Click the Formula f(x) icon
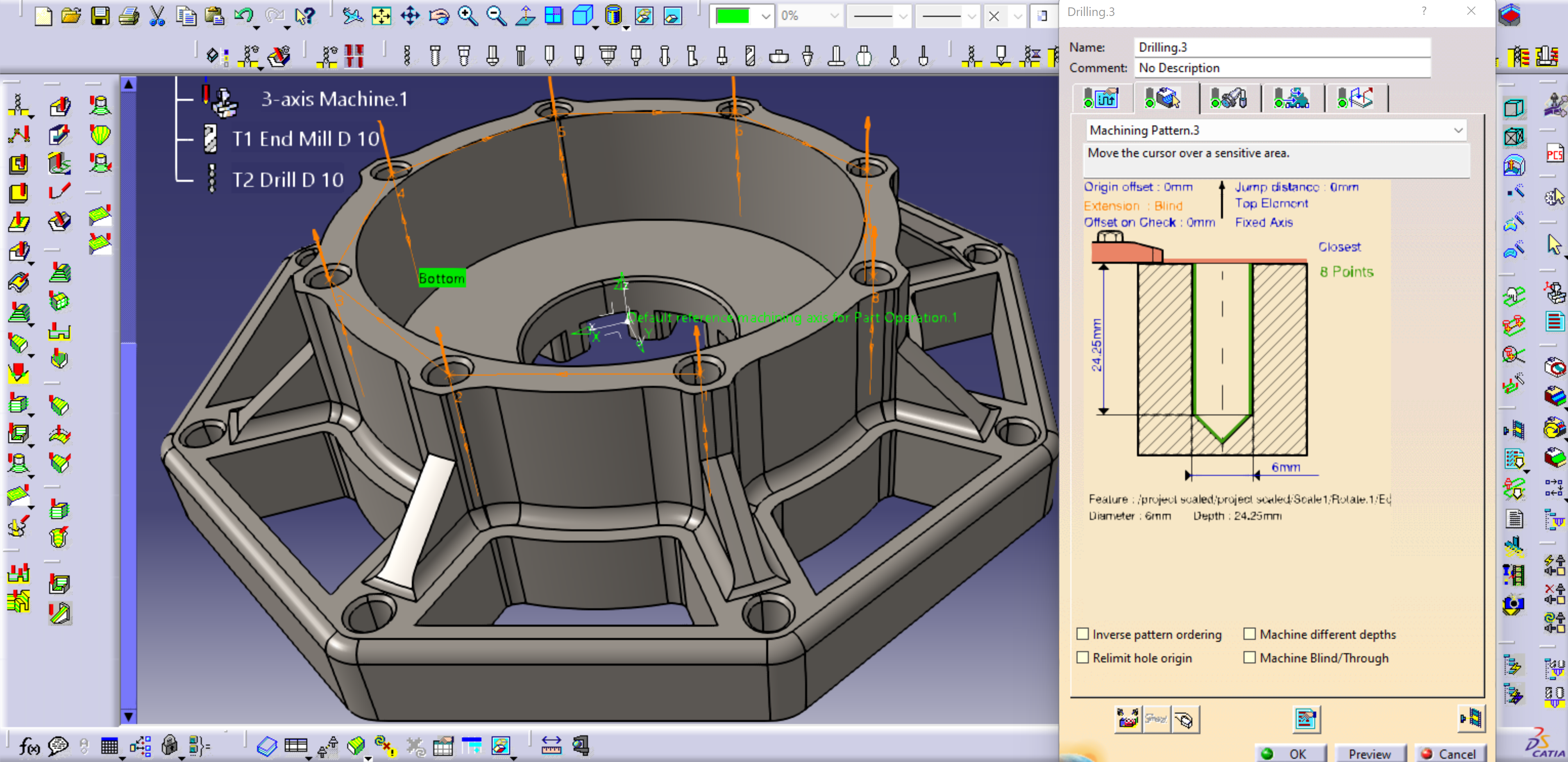 (x=28, y=746)
